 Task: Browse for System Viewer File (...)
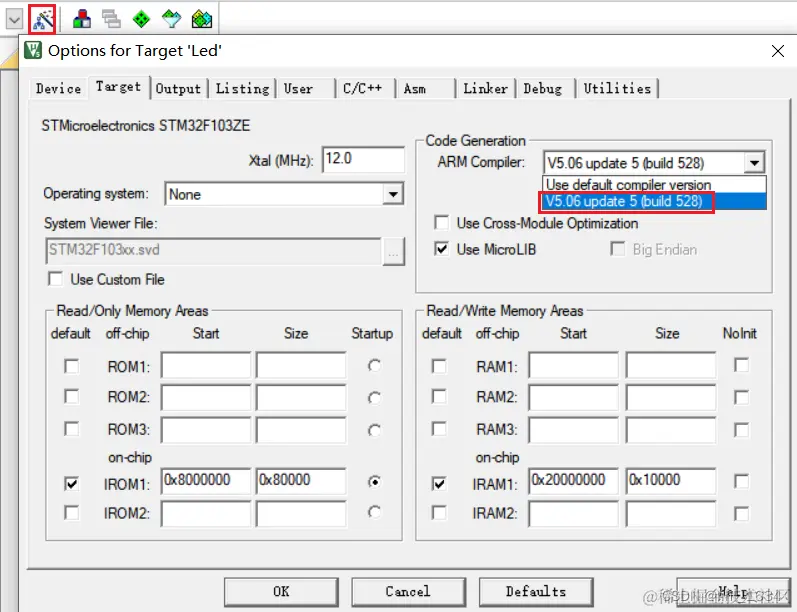[x=393, y=251]
